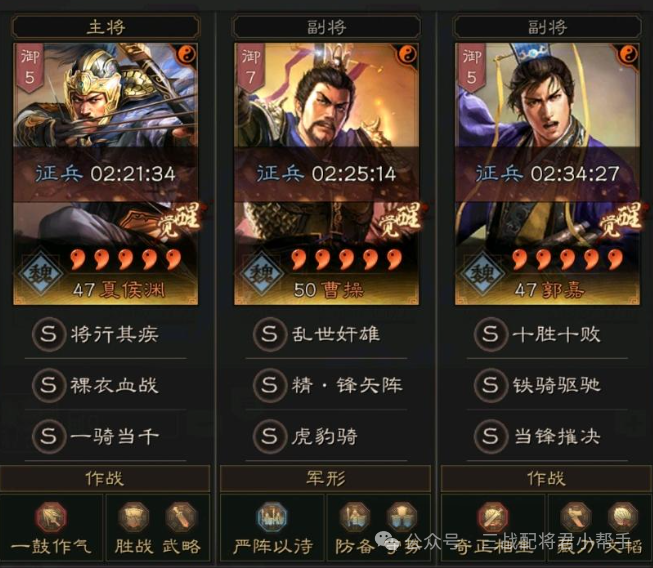Open 曹操 hero card portrait
The image size is (653, 568).
coord(326,174)
